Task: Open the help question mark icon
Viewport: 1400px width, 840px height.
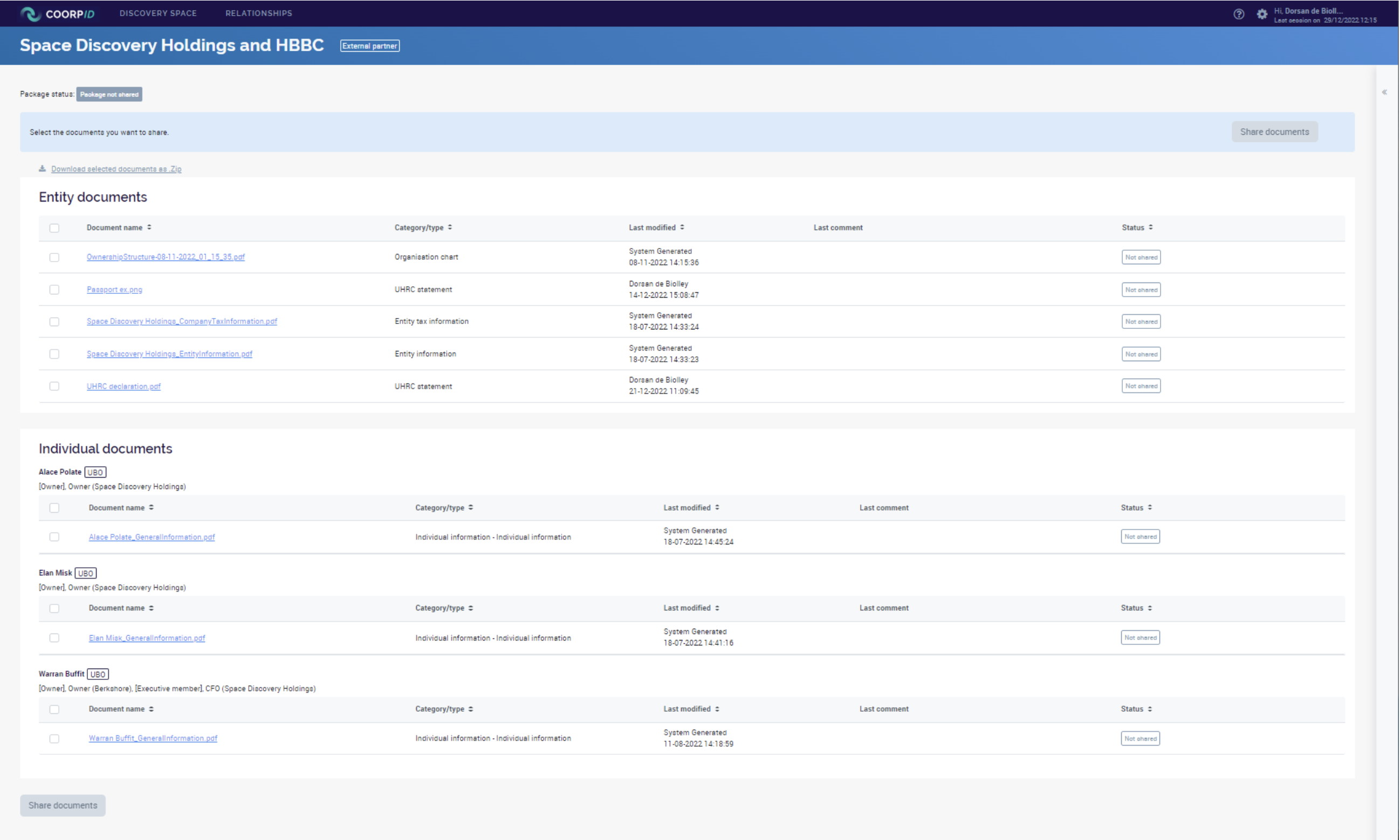Action: [1239, 14]
